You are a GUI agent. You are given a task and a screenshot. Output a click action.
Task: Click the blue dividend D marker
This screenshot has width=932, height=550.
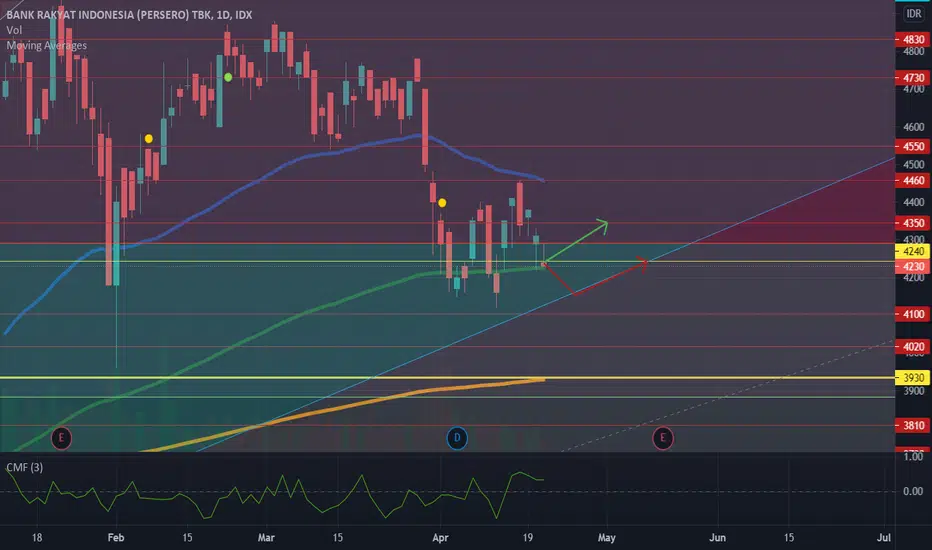point(456,438)
